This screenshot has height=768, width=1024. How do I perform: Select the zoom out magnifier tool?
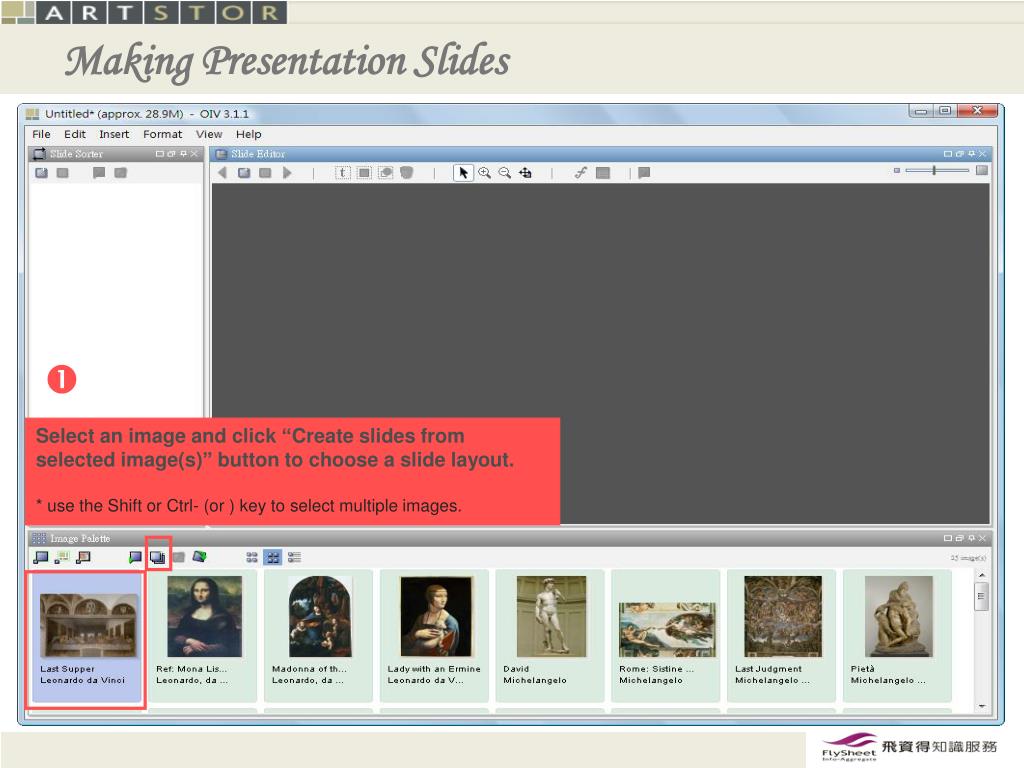505,173
